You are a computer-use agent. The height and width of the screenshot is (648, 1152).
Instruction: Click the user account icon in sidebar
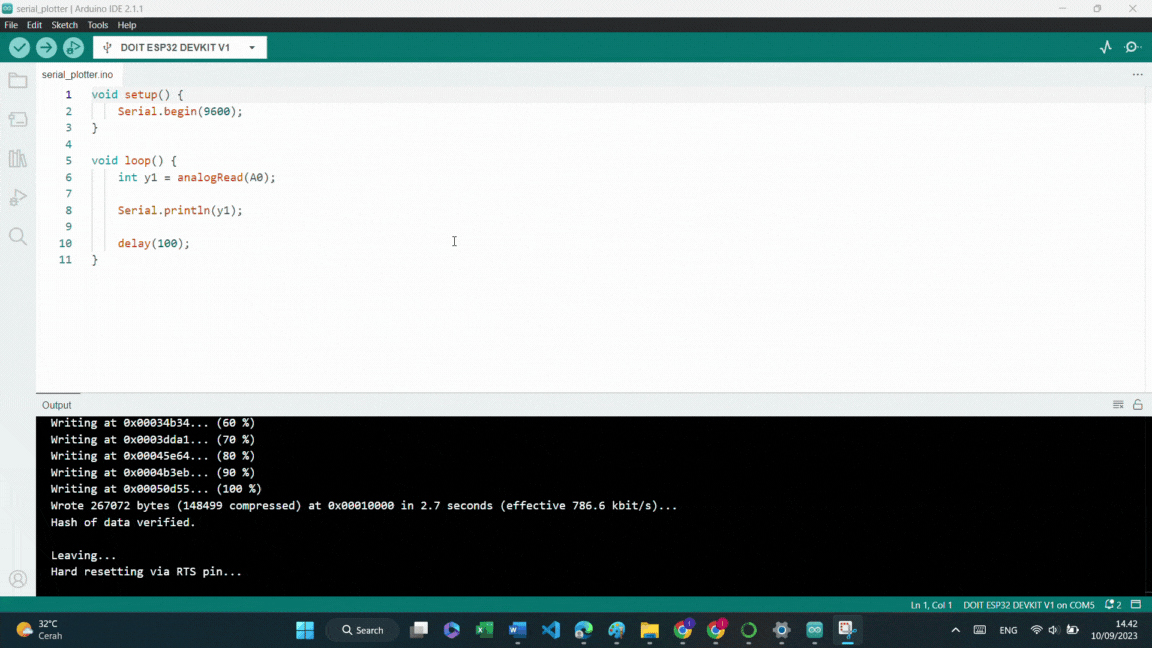coord(18,580)
